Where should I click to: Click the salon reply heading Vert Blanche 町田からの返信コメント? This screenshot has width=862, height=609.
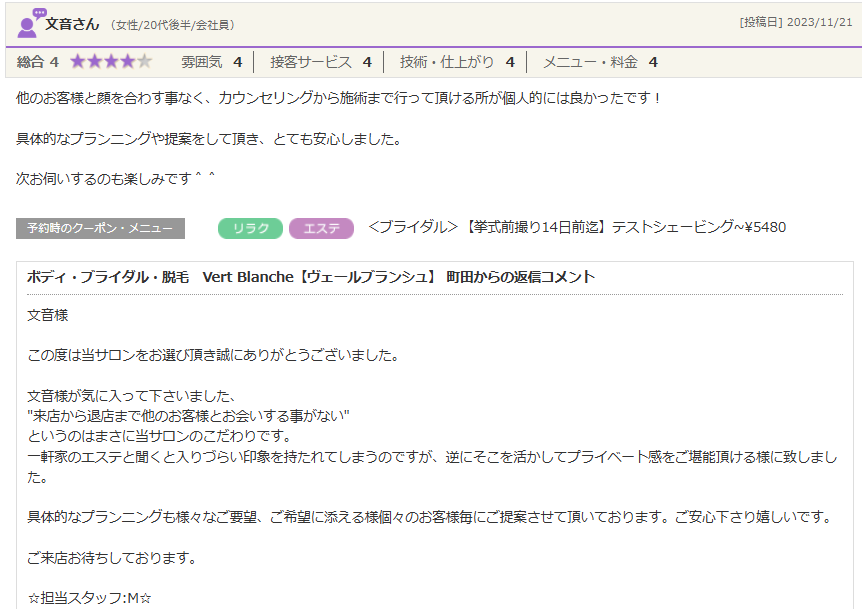[x=311, y=277]
